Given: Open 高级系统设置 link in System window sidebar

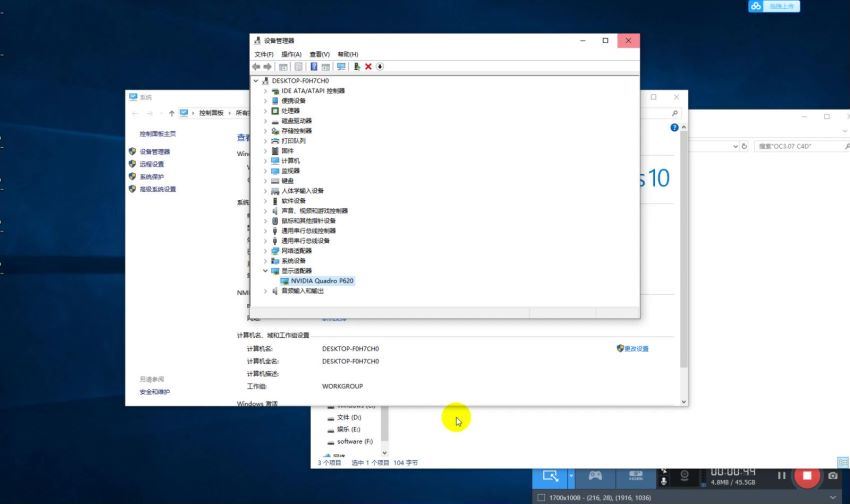Looking at the screenshot, I should [x=158, y=189].
